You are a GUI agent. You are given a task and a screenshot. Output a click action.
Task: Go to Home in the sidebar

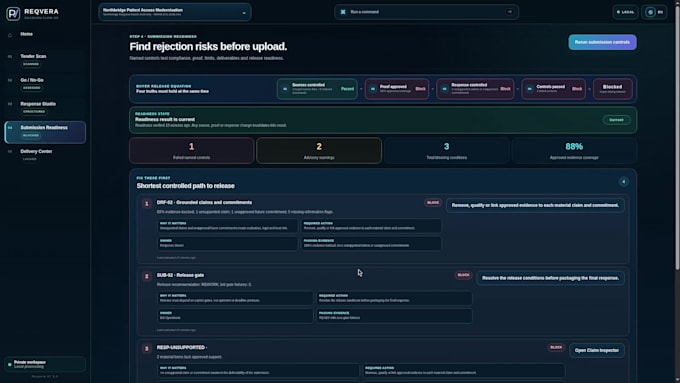26,34
